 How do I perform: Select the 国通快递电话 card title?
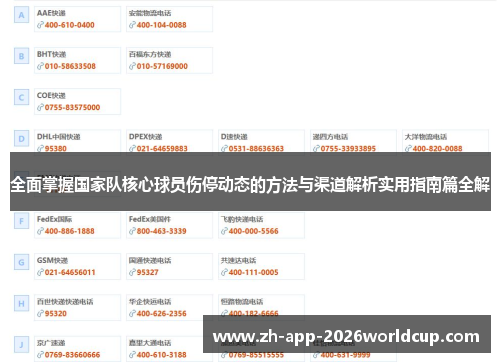point(150,260)
